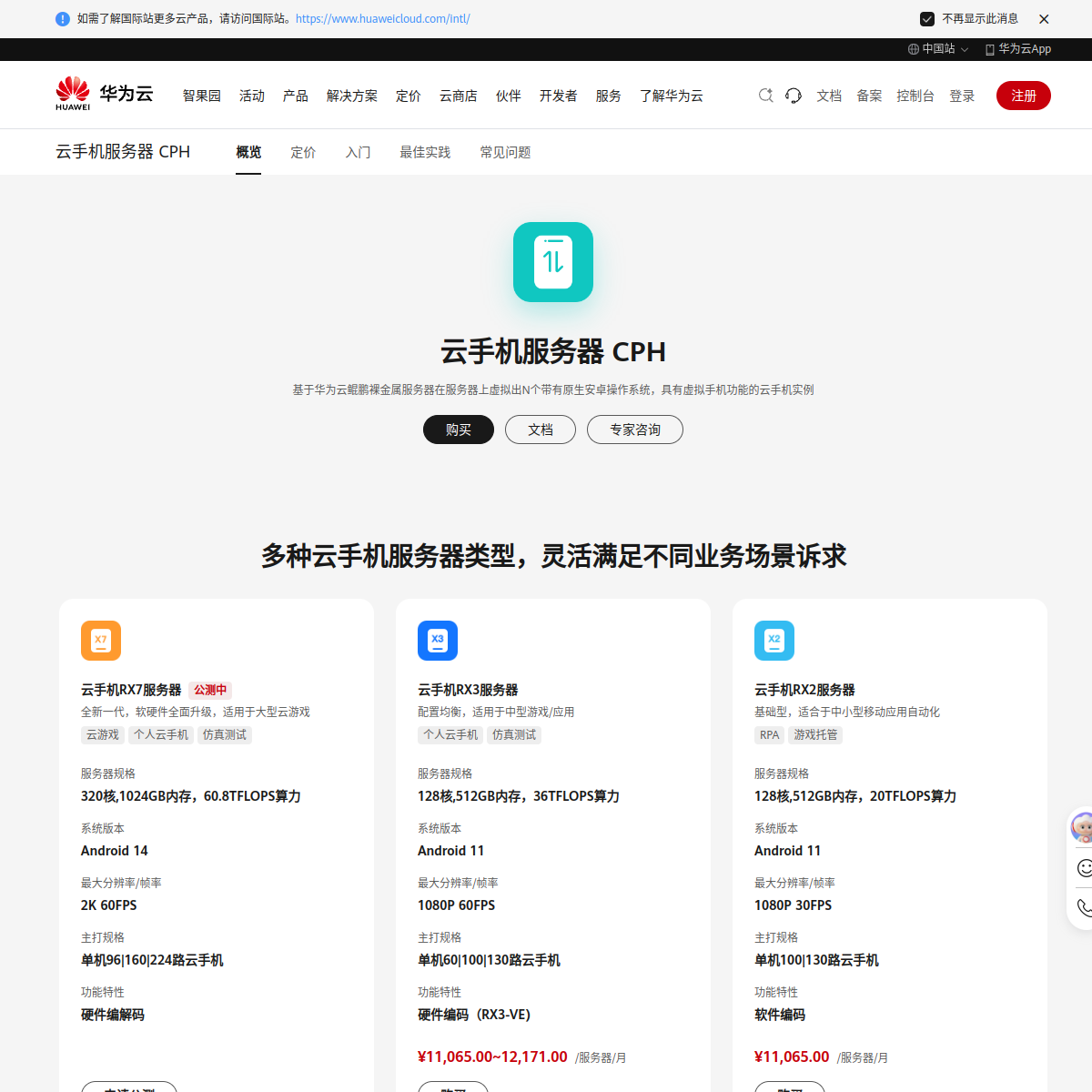
Task: Click the 单机96|160|224路云手机 text
Action: [152, 960]
